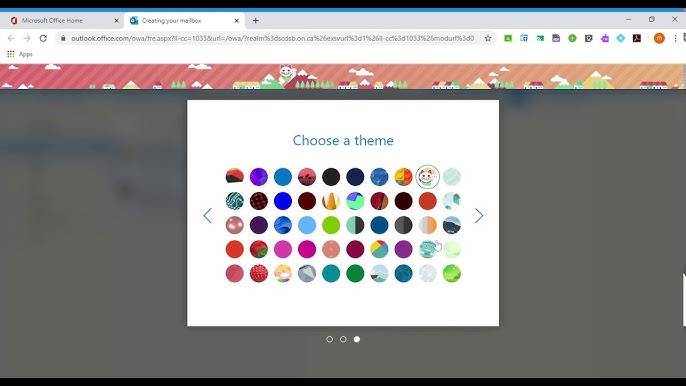Open Chrome three-dot menu
Image resolution: width=686 pixels, height=386 pixels.
coord(675,39)
